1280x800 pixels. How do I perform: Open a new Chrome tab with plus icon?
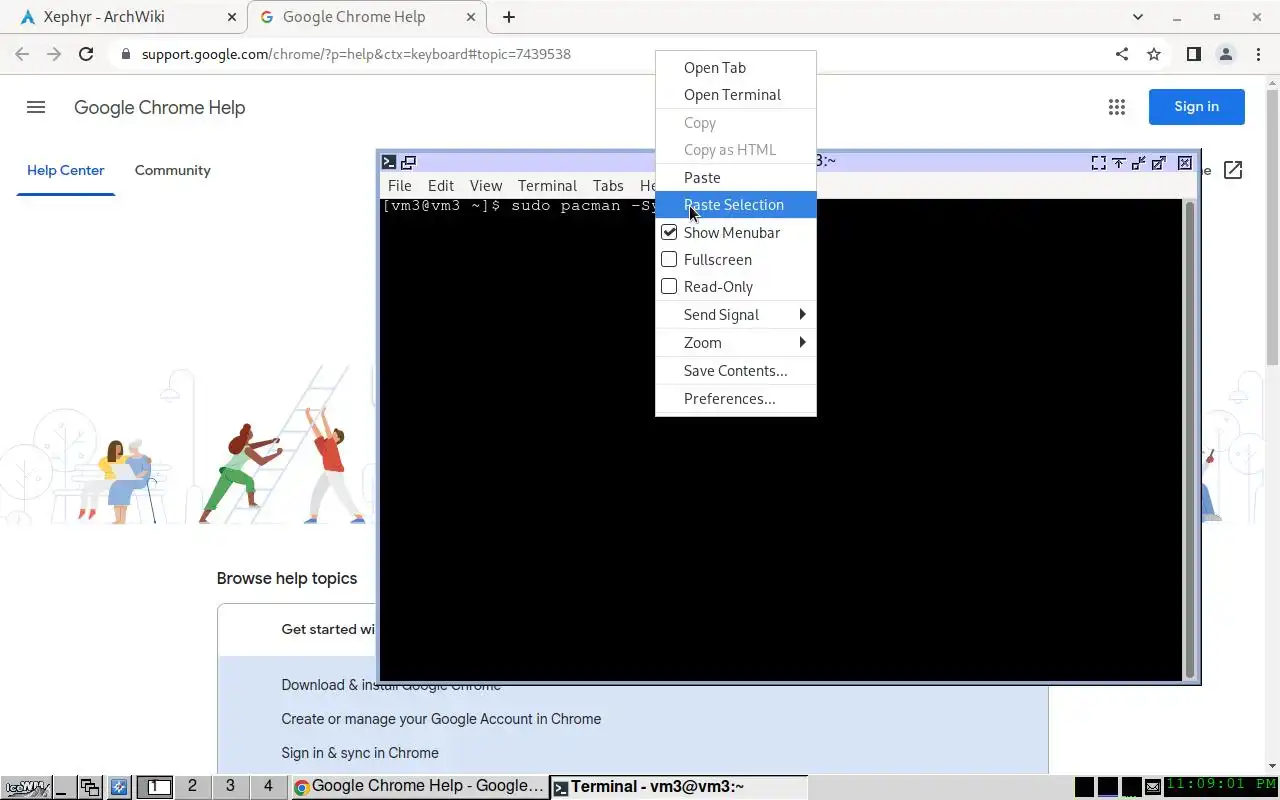click(509, 17)
